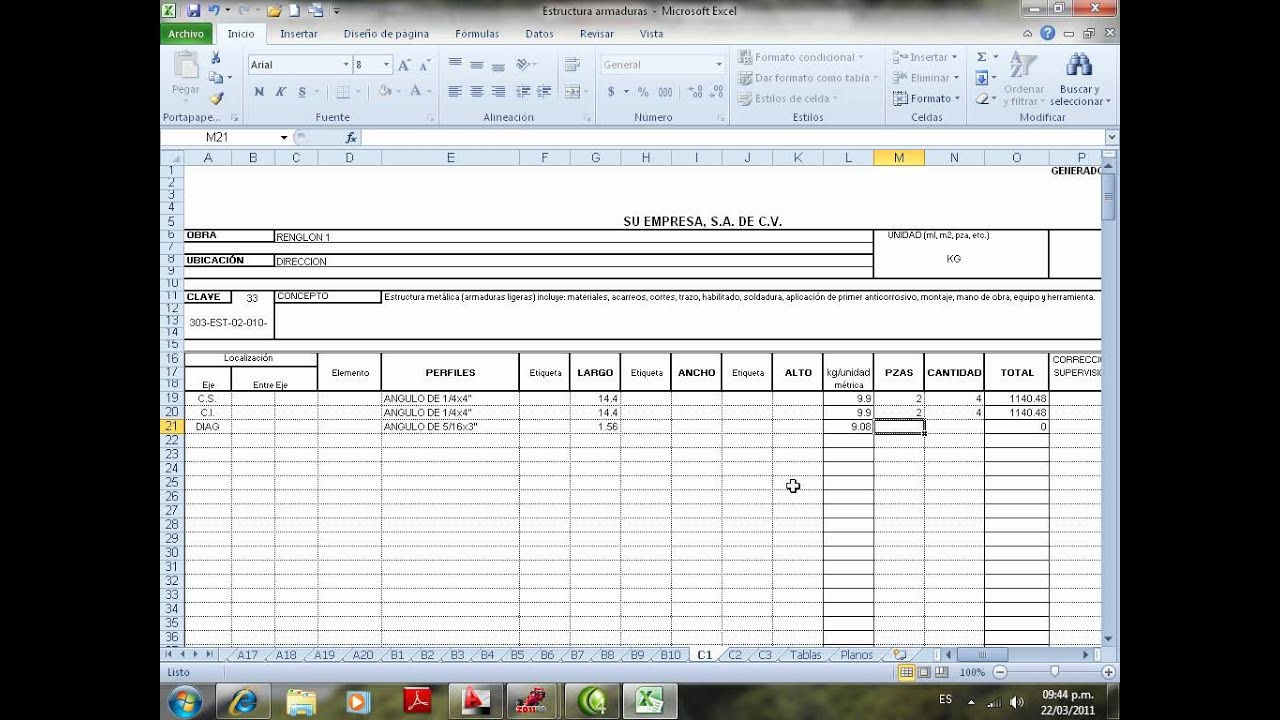Open the Archivo tab

[x=186, y=34]
